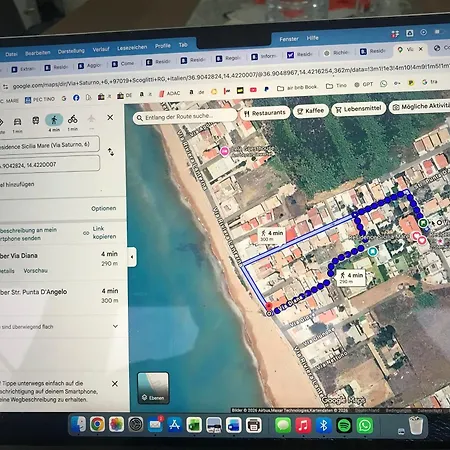Open the Darstellung menu
Viewport: 450px width, 450px height.
(71, 51)
